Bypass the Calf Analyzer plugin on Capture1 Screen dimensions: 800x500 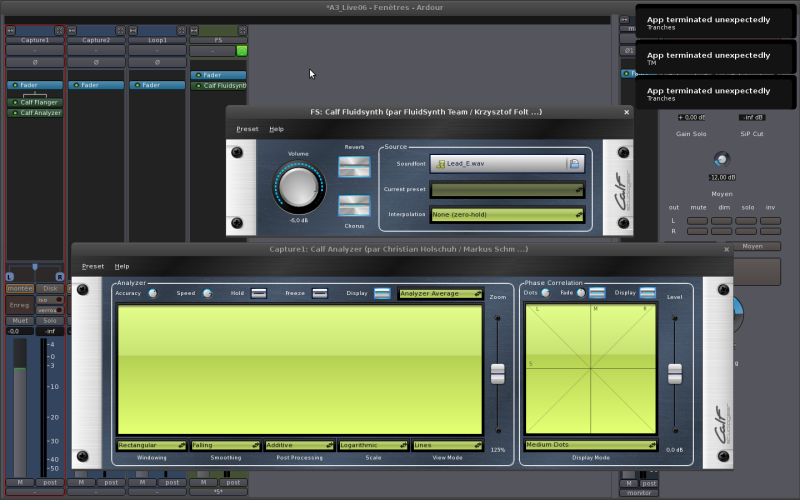(x=15, y=113)
